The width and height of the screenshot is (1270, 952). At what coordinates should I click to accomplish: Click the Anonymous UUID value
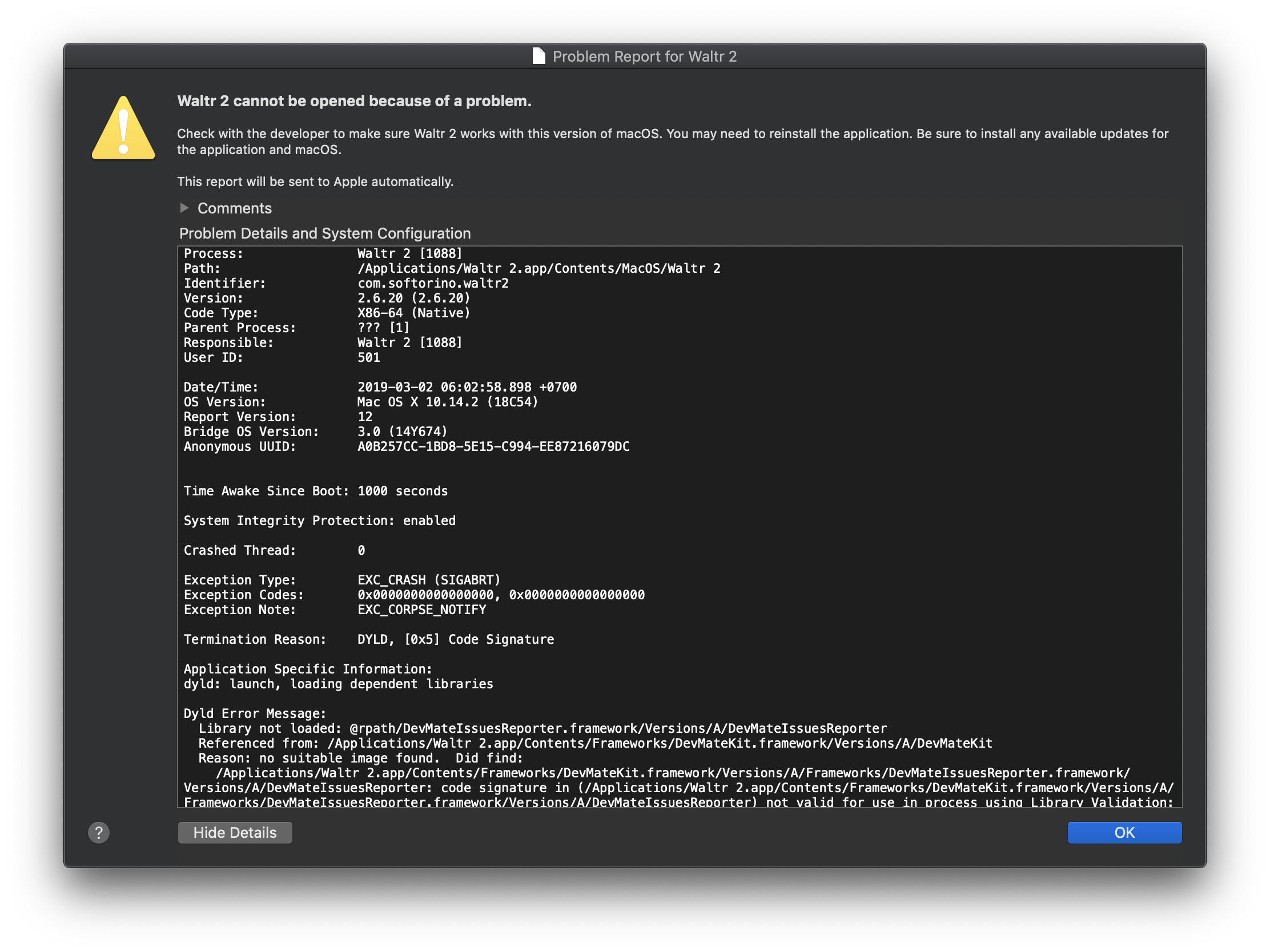(x=493, y=446)
